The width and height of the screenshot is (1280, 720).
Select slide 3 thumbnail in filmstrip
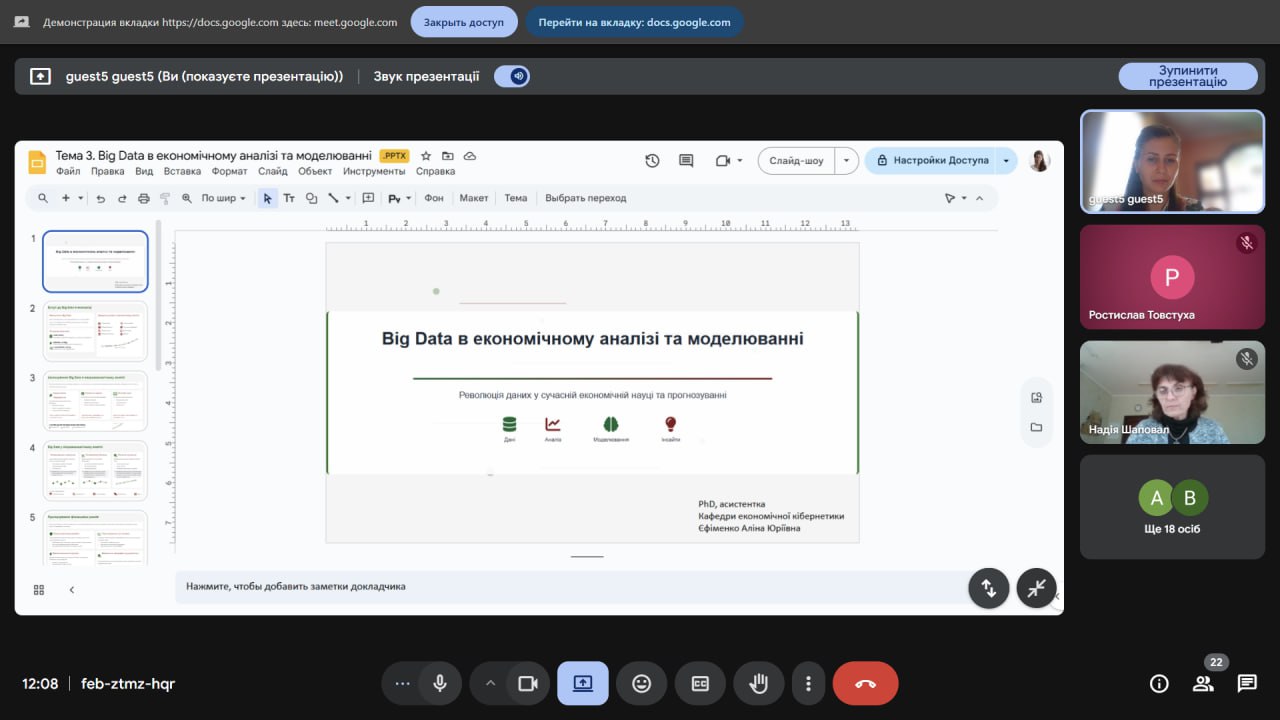point(95,401)
